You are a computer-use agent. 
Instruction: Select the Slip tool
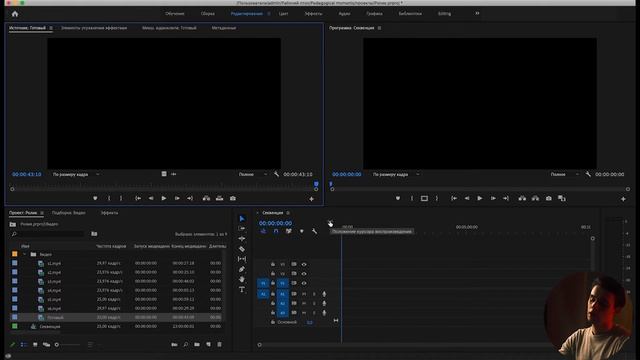pos(242,259)
